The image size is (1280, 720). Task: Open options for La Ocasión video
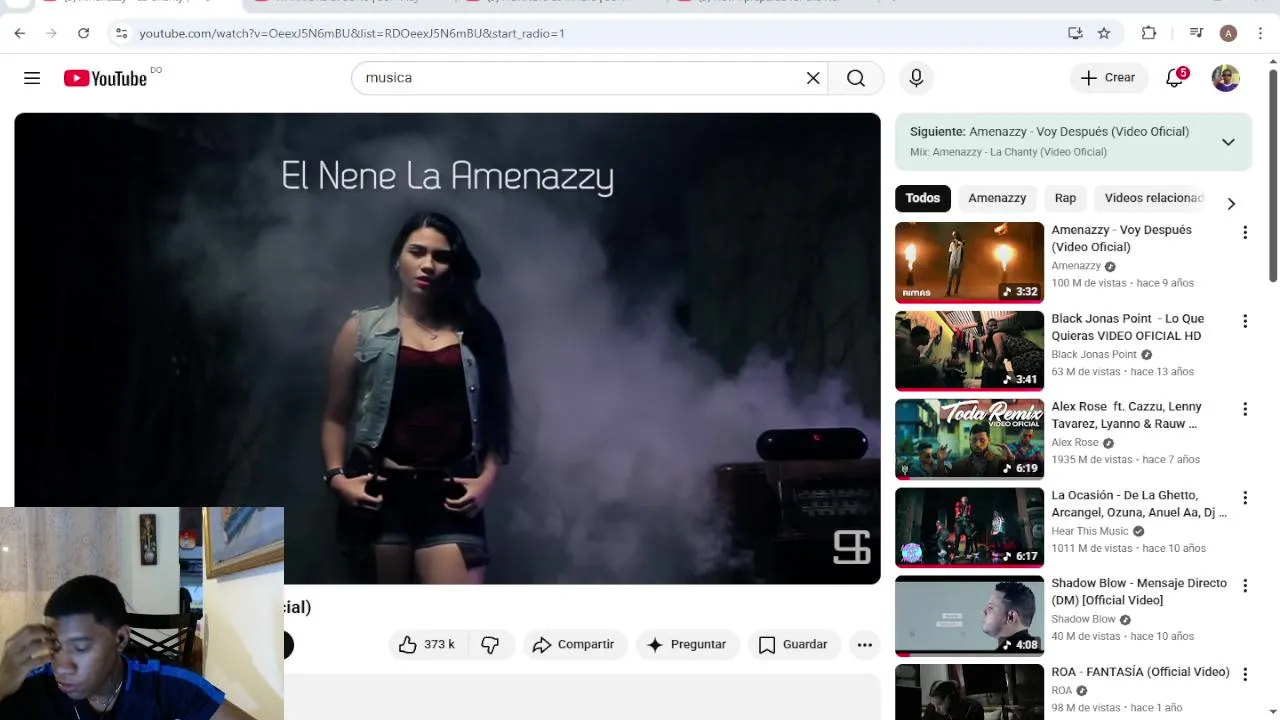(1245, 498)
